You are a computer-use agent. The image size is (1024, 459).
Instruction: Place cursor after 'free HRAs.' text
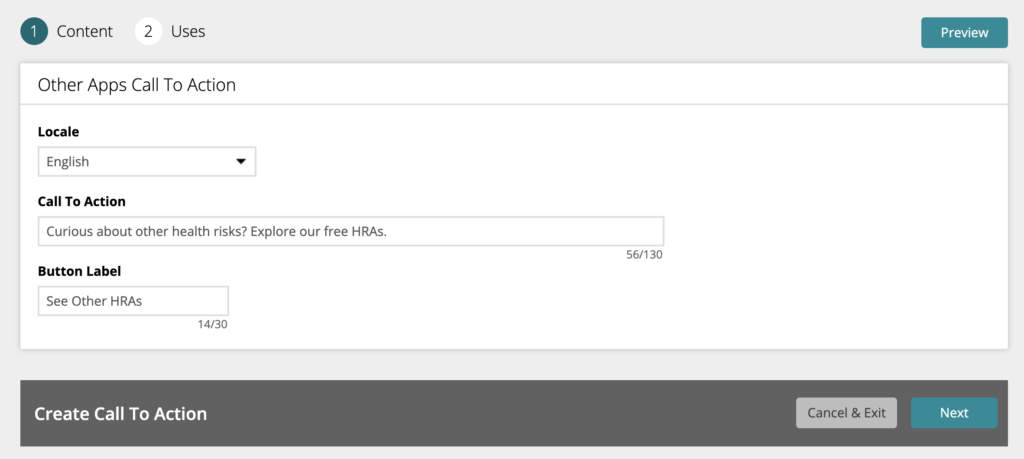click(x=389, y=231)
